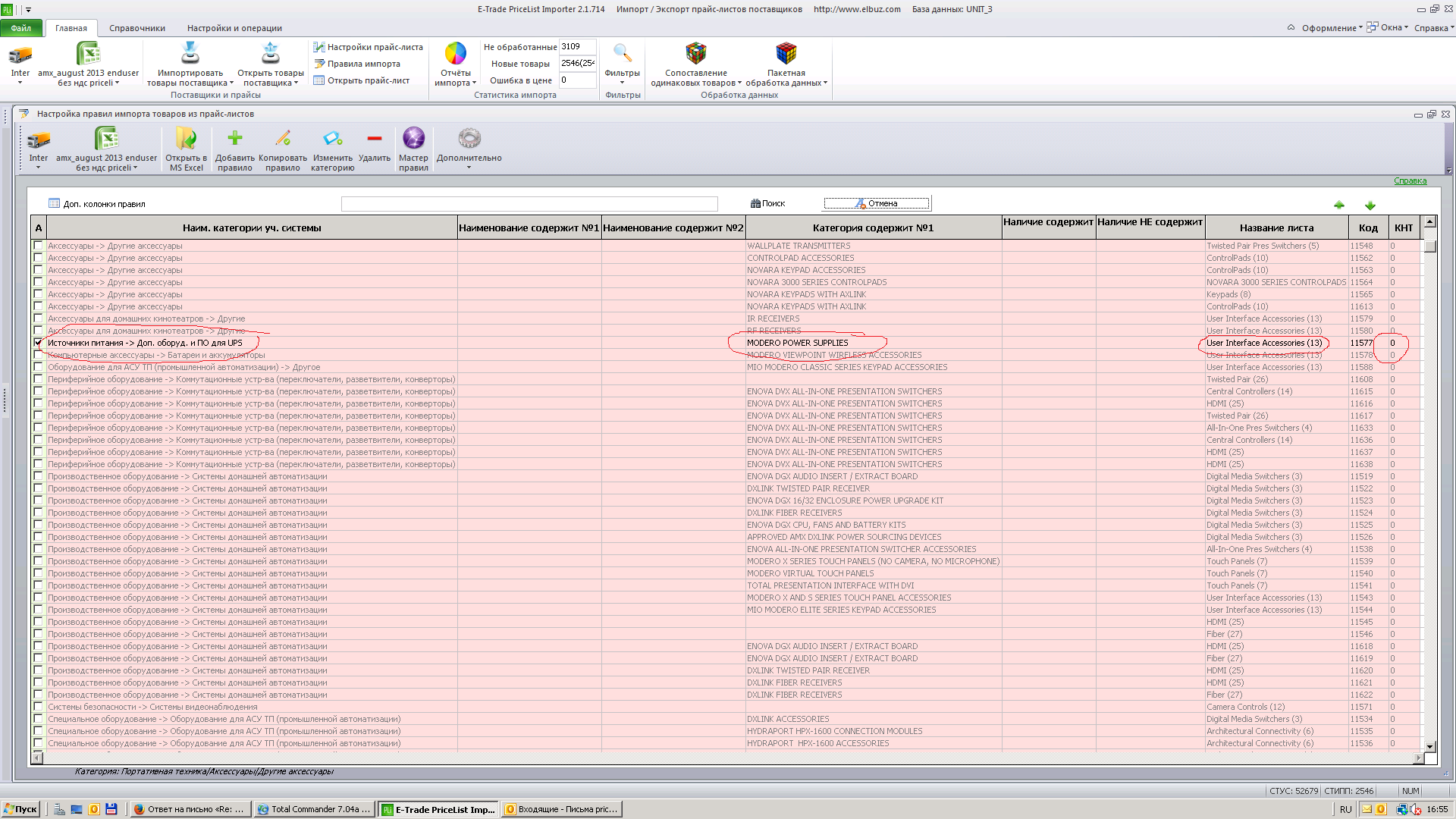Screen dimensions: 1456x819
Task: Click Inter truck icon in rules toolbar
Action: click(39, 140)
